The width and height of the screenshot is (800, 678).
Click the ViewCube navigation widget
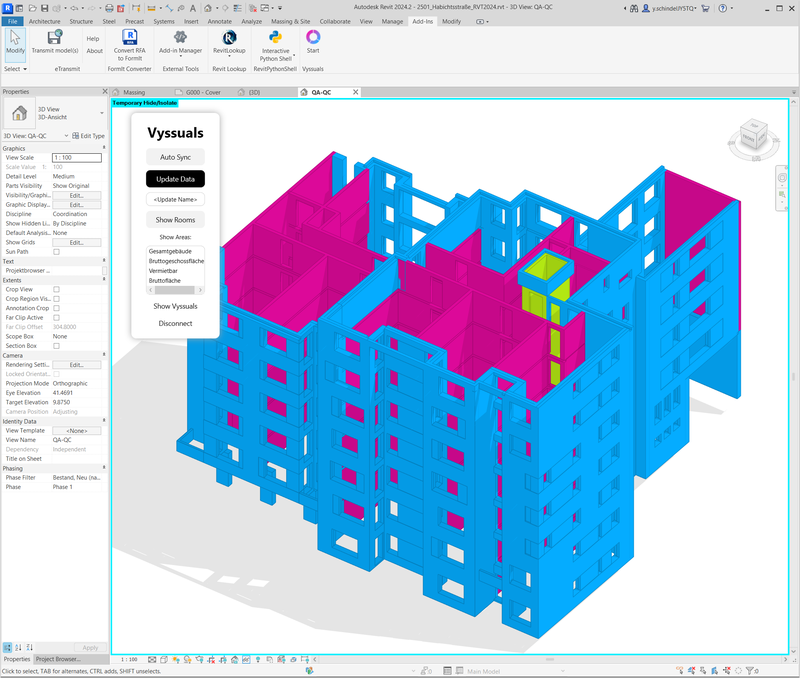pyautogui.click(x=754, y=139)
